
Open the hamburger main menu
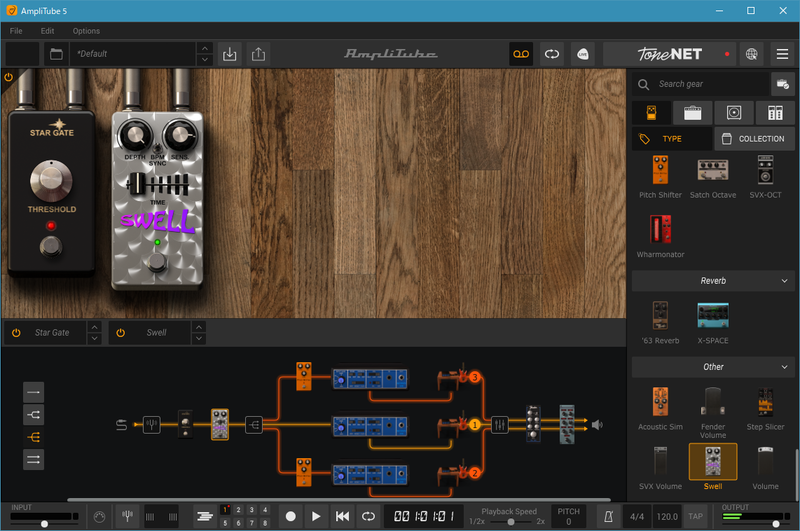(782, 54)
